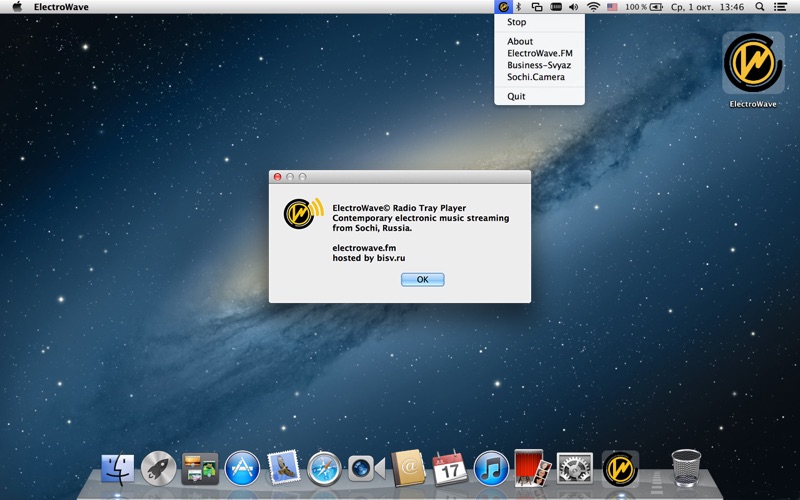Close the About dialog with red button
Image resolution: width=800 pixels, height=500 pixels.
[278, 177]
